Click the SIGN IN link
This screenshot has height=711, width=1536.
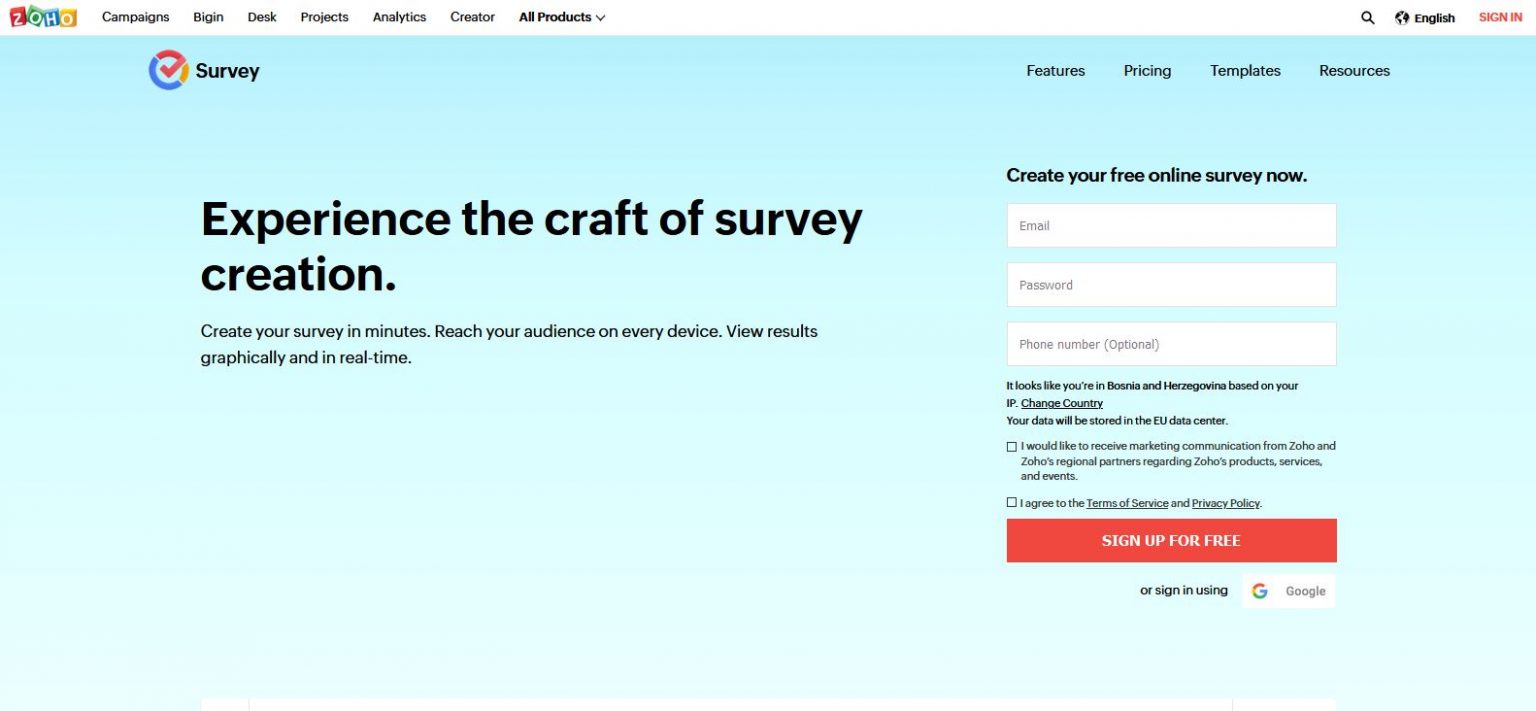(x=1499, y=16)
